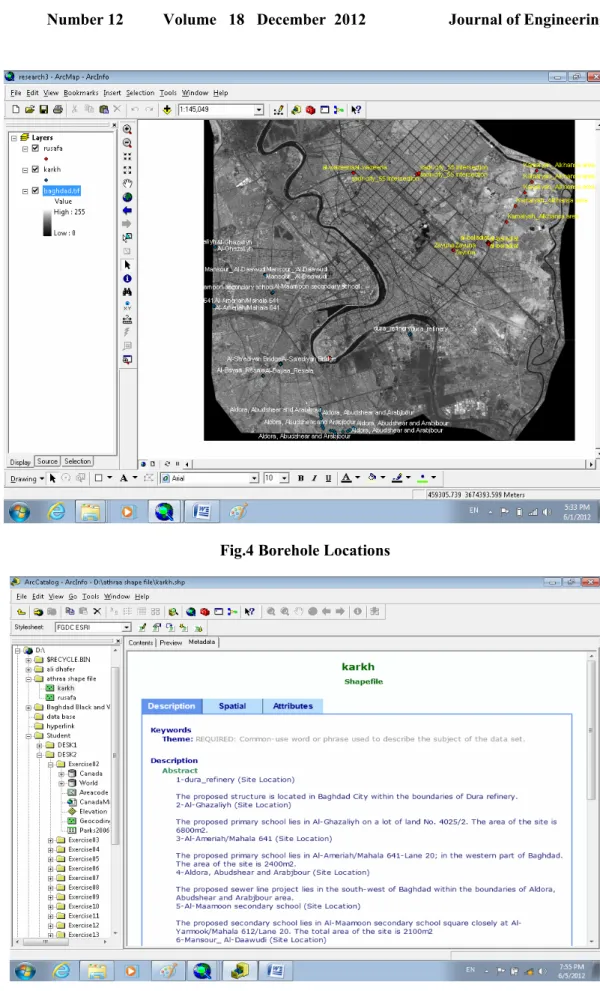Go back to previous extent with the blue arrow
Screen dimensions: 600x991
[x=127, y=210]
